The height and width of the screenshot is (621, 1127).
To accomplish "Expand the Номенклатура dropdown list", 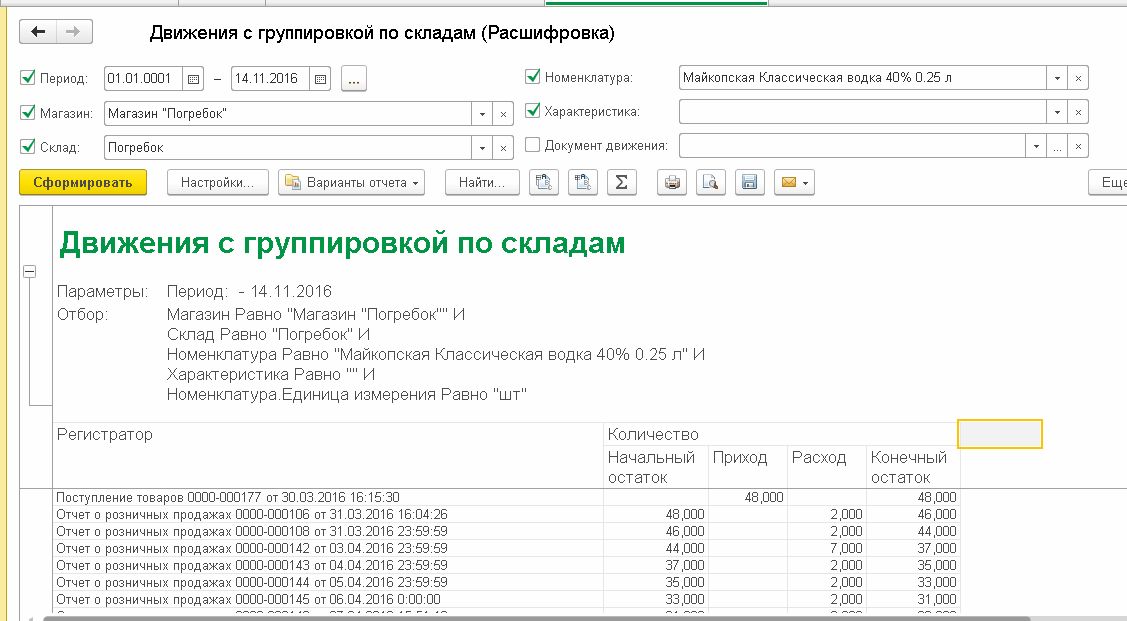I will click(1057, 78).
